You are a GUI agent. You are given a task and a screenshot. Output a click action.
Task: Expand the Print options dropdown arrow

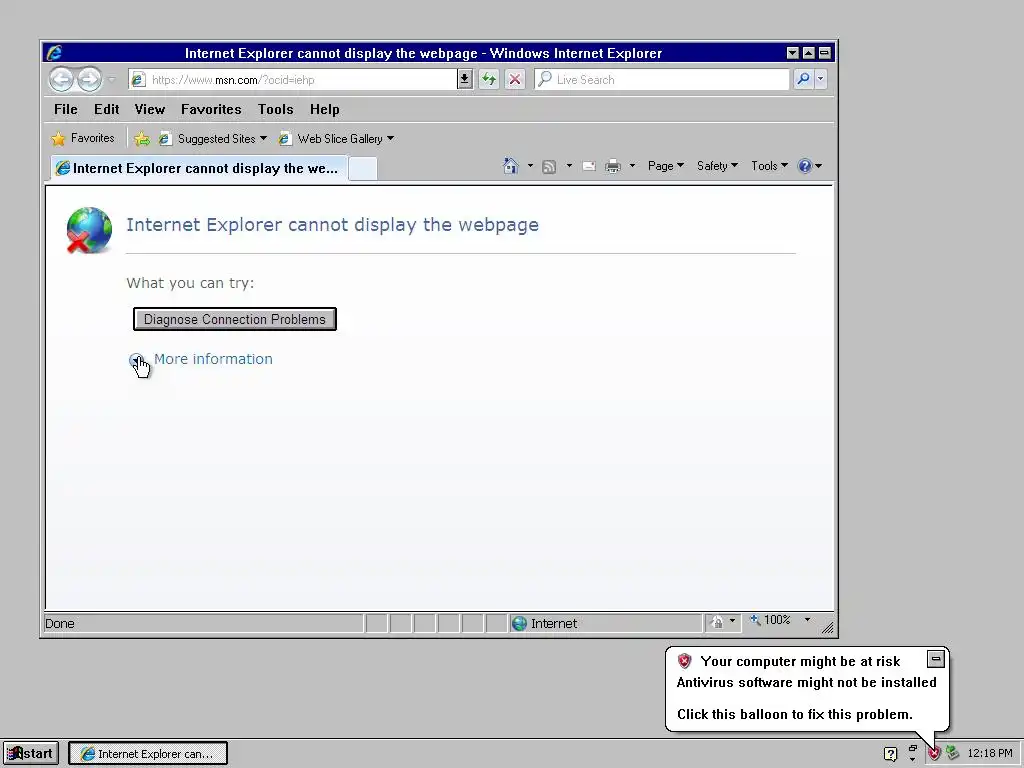632,166
